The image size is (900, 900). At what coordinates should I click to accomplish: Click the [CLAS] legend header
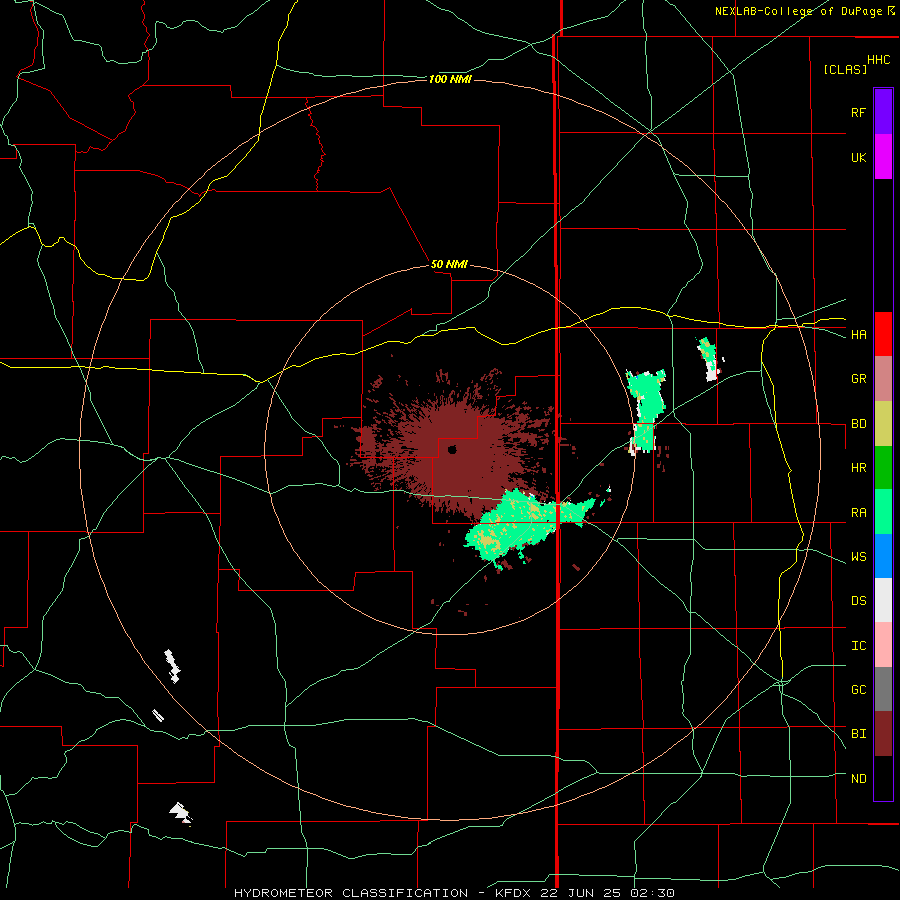coord(845,70)
